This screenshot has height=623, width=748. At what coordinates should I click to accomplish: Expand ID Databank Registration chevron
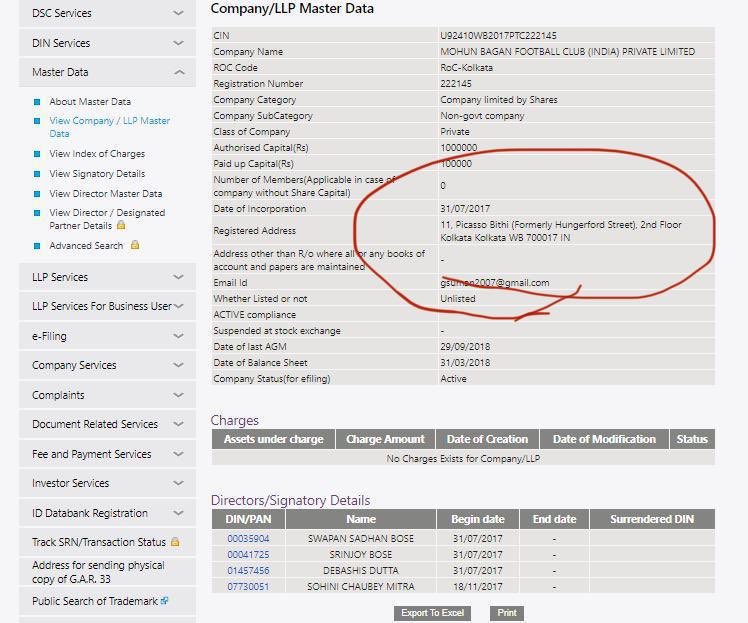click(x=178, y=513)
